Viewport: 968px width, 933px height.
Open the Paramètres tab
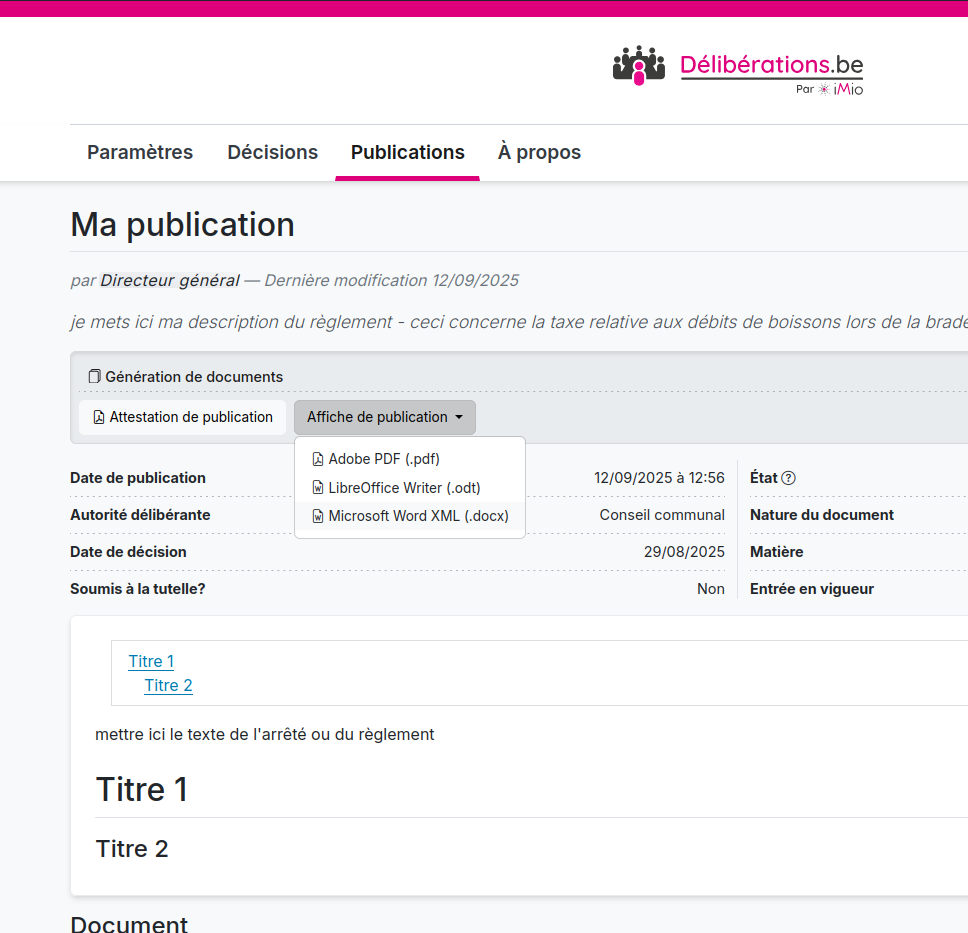tap(140, 152)
